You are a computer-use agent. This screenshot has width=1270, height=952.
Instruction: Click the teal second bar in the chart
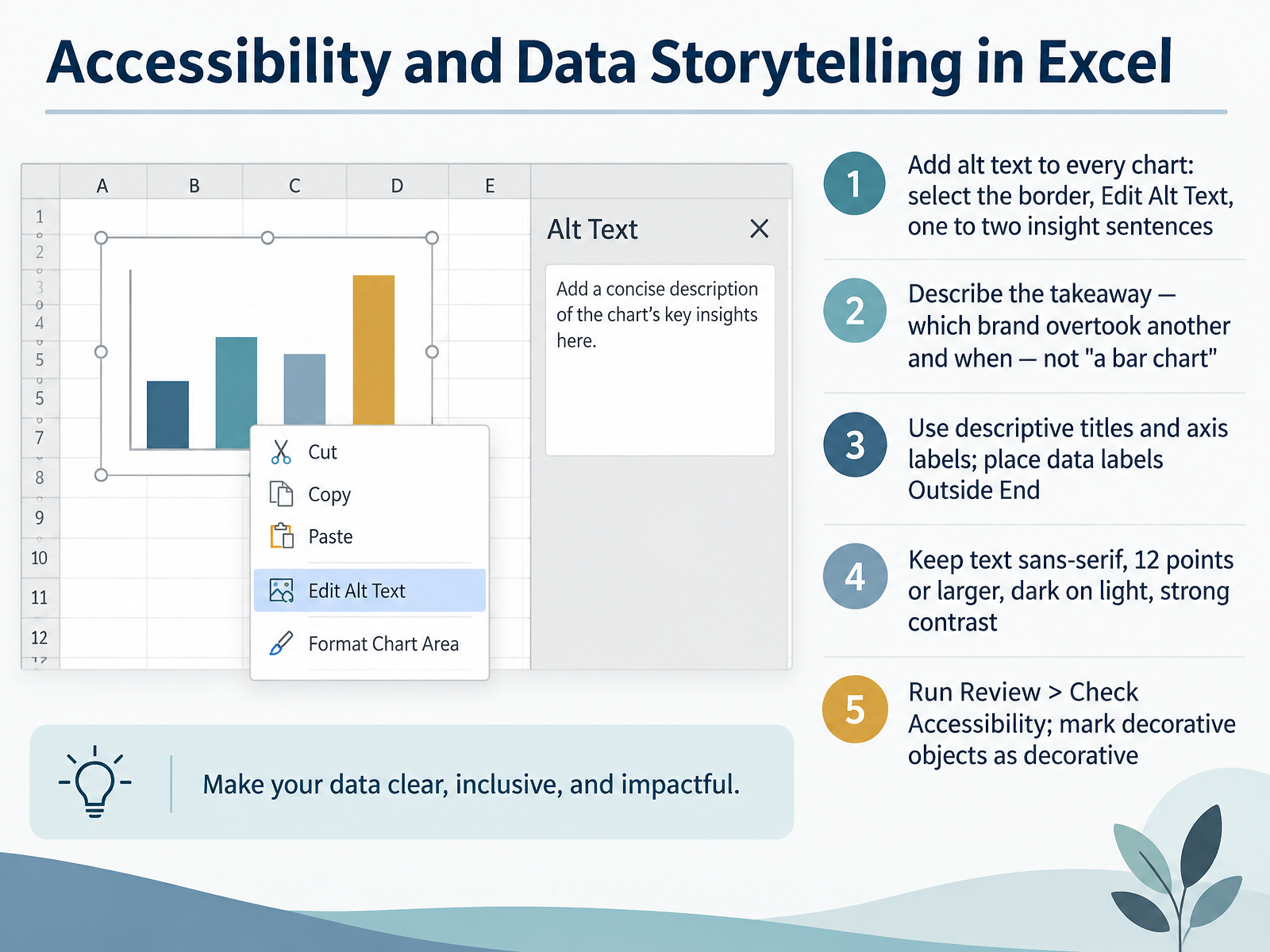click(236, 393)
